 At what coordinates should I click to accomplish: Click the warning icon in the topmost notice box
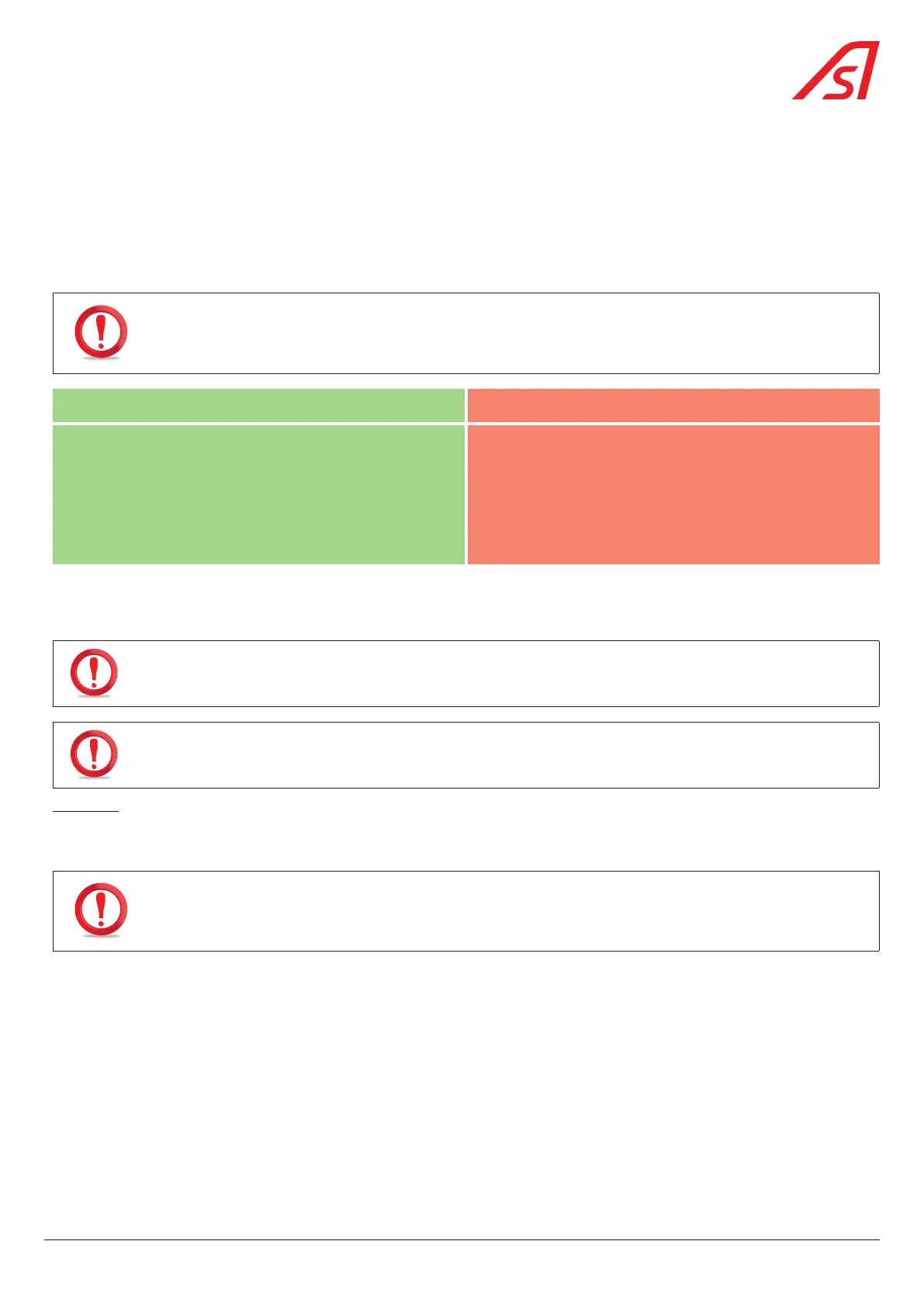tap(101, 332)
